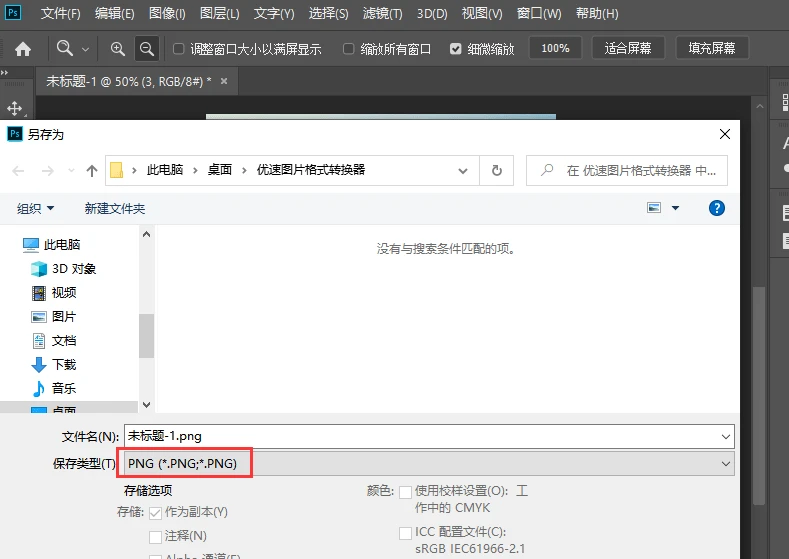Image resolution: width=789 pixels, height=559 pixels.
Task: Click the 适合屏幕 button
Action: pyautogui.click(x=628, y=49)
